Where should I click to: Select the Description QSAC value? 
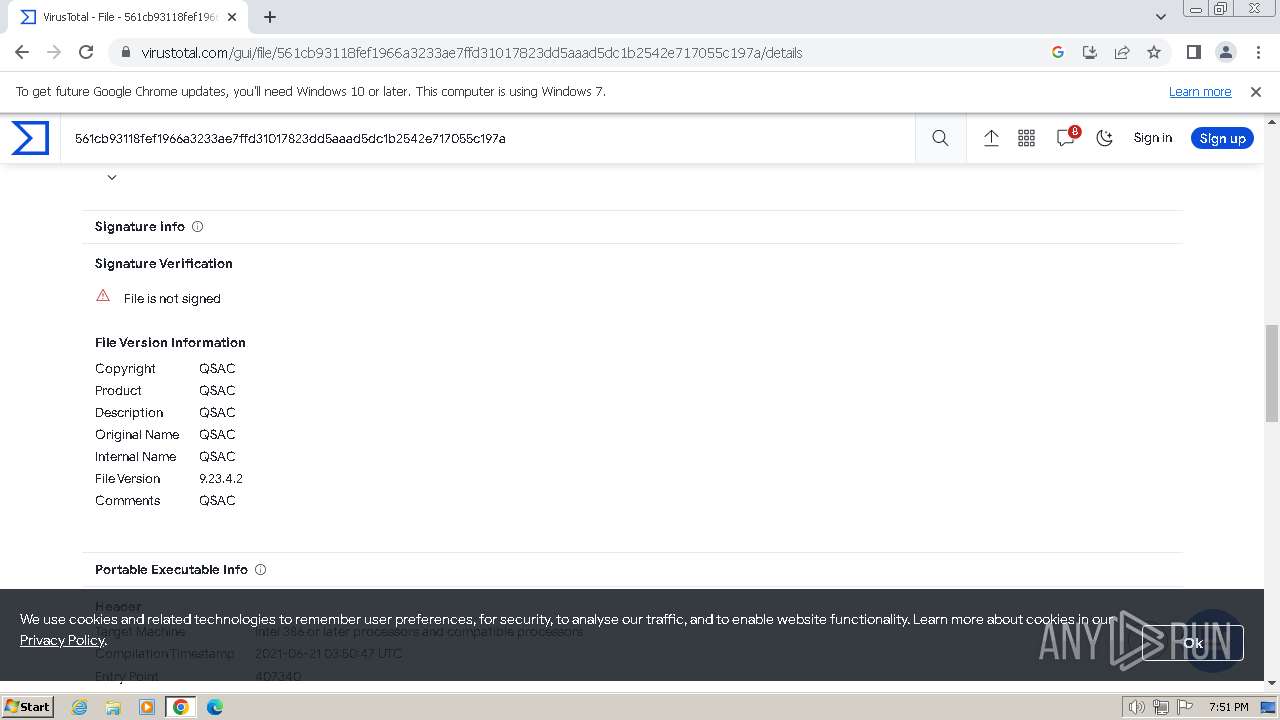tap(217, 412)
